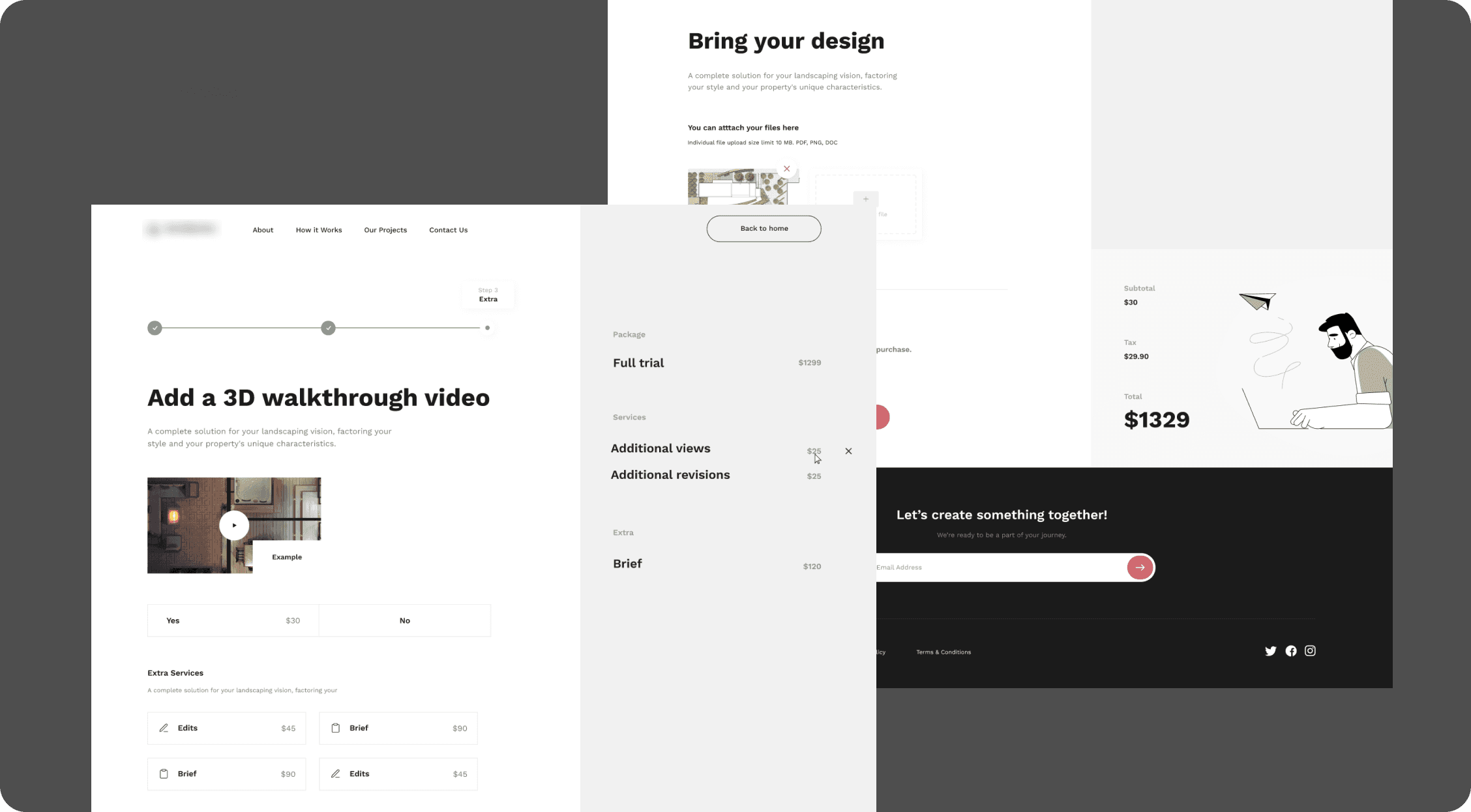Add a new file with the plus icon
1471x812 pixels.
point(866,199)
